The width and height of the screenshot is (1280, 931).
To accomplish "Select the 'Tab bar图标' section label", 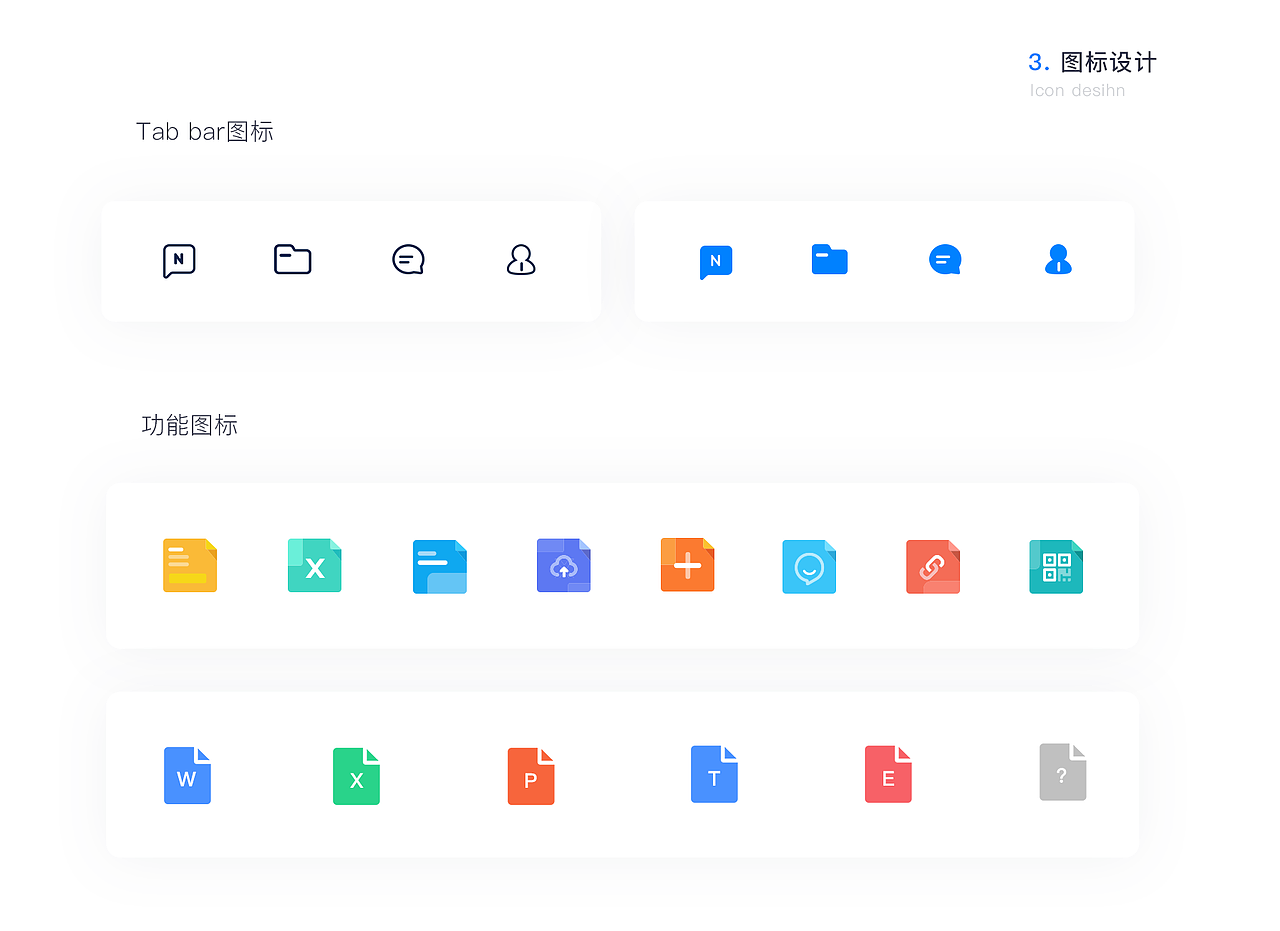I will coord(205,132).
